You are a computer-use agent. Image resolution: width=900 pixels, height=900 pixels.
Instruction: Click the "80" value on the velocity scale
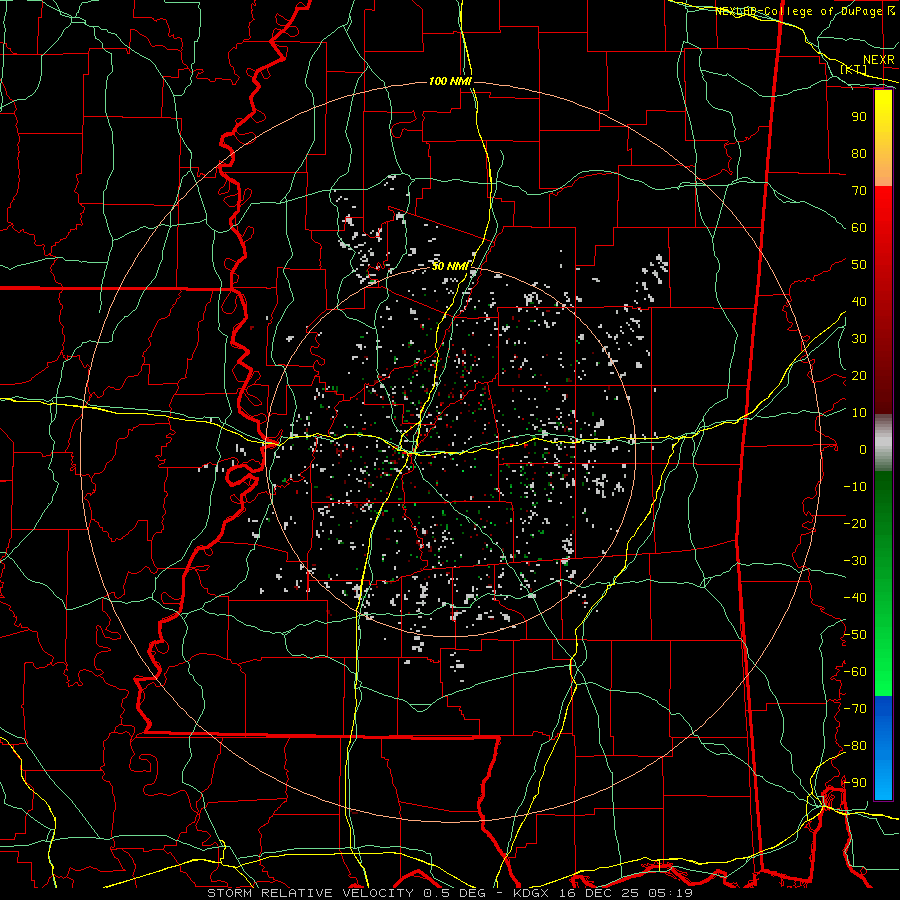point(859,153)
